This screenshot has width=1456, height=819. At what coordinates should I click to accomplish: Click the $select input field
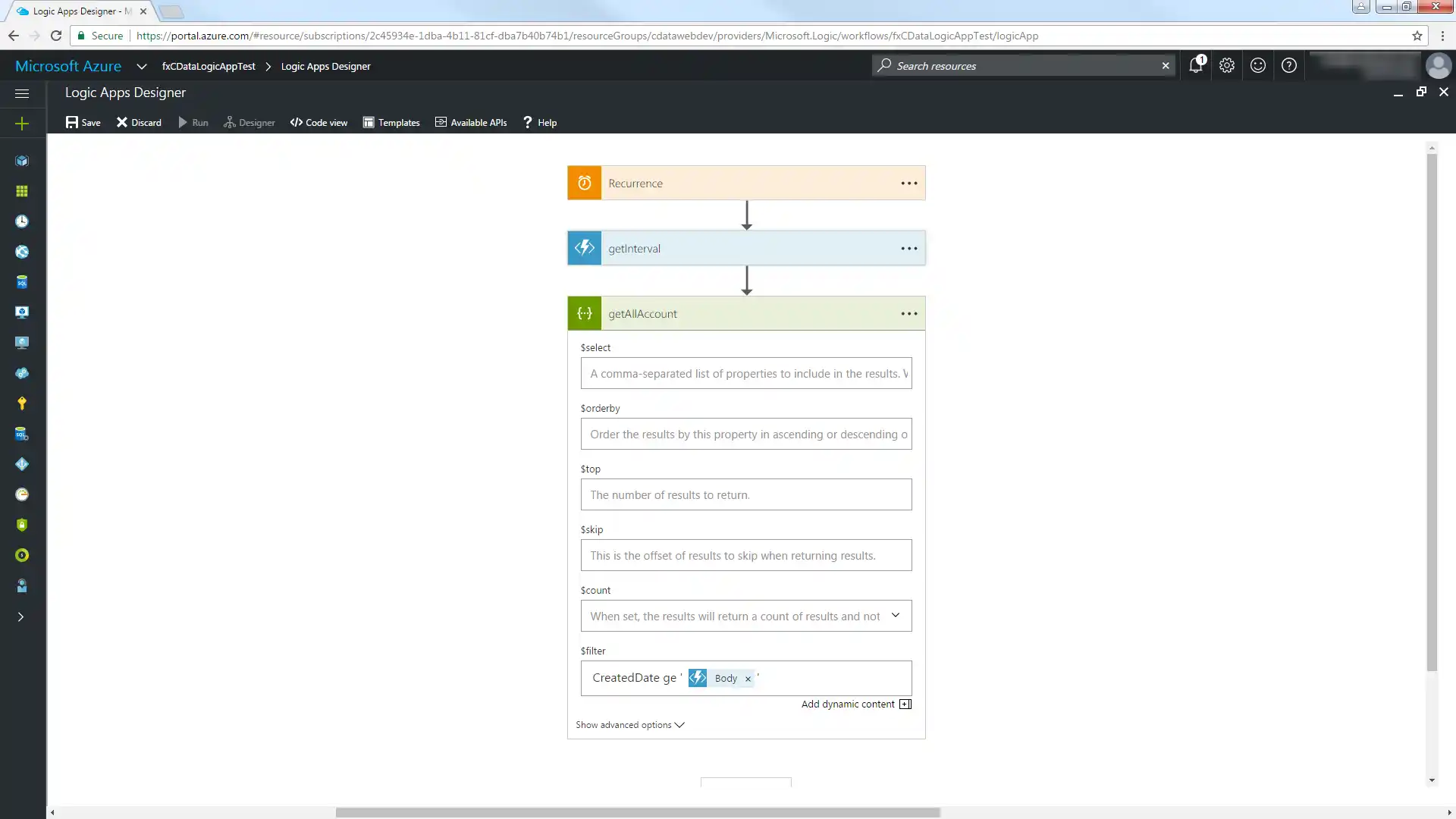point(746,373)
